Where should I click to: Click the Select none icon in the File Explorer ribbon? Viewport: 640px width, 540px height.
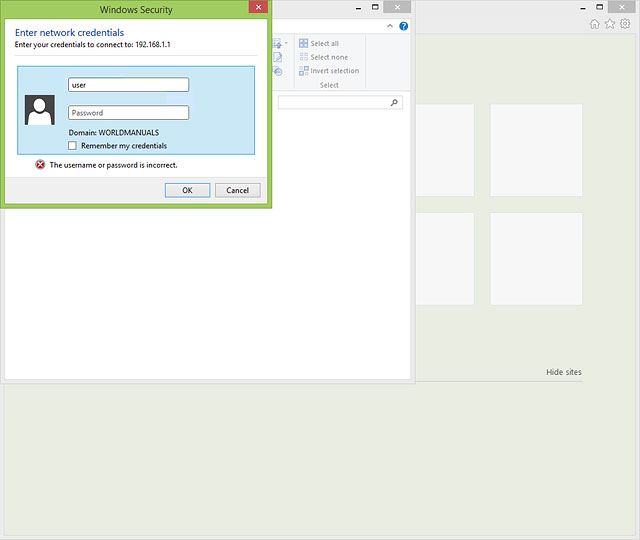pyautogui.click(x=303, y=57)
